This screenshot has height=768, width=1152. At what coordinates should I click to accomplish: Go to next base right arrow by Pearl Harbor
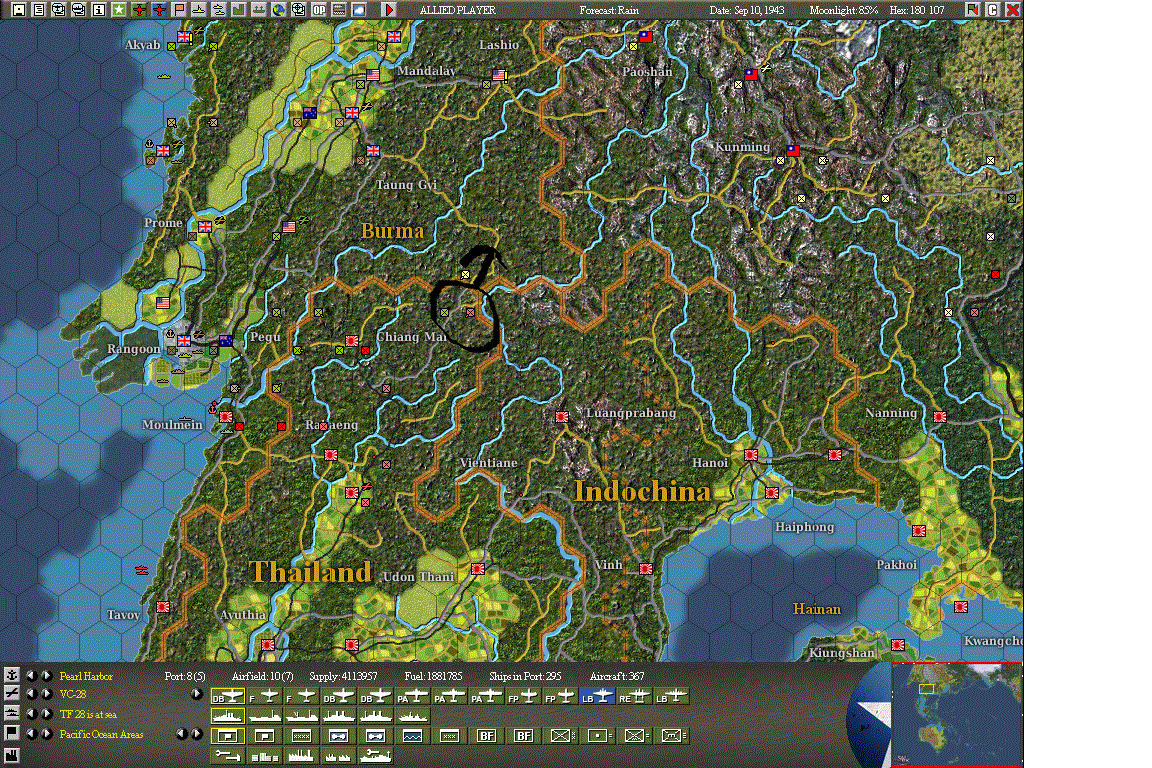coord(46,675)
